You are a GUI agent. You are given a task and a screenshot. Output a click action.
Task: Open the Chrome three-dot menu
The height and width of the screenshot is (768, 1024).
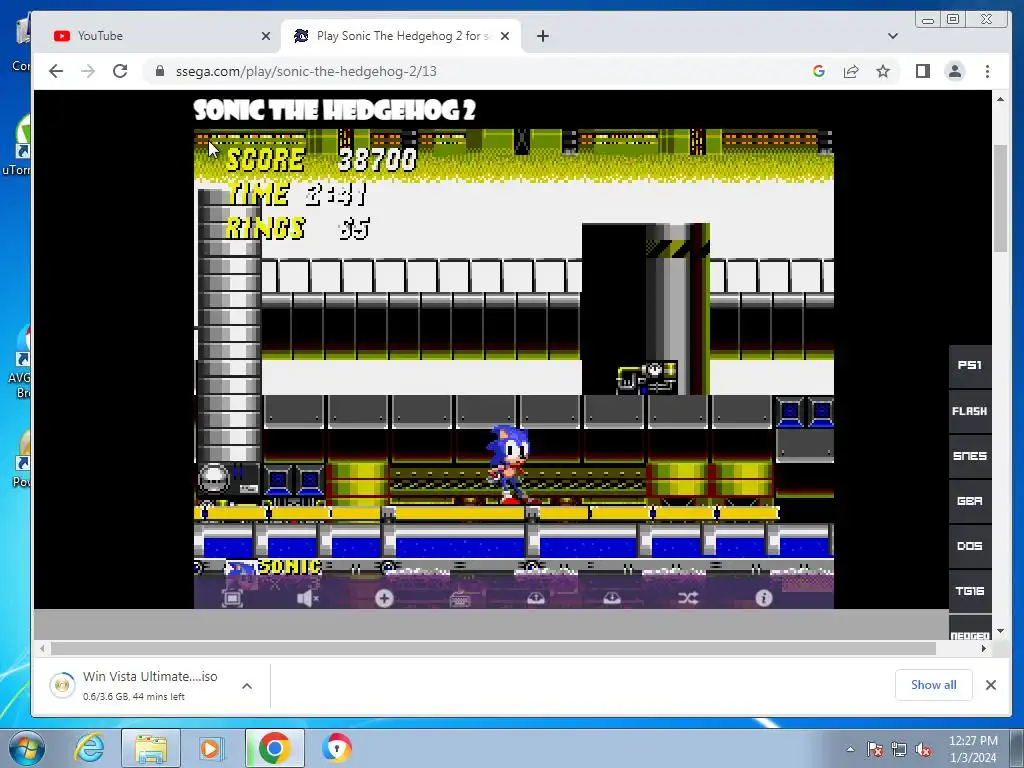coord(987,71)
